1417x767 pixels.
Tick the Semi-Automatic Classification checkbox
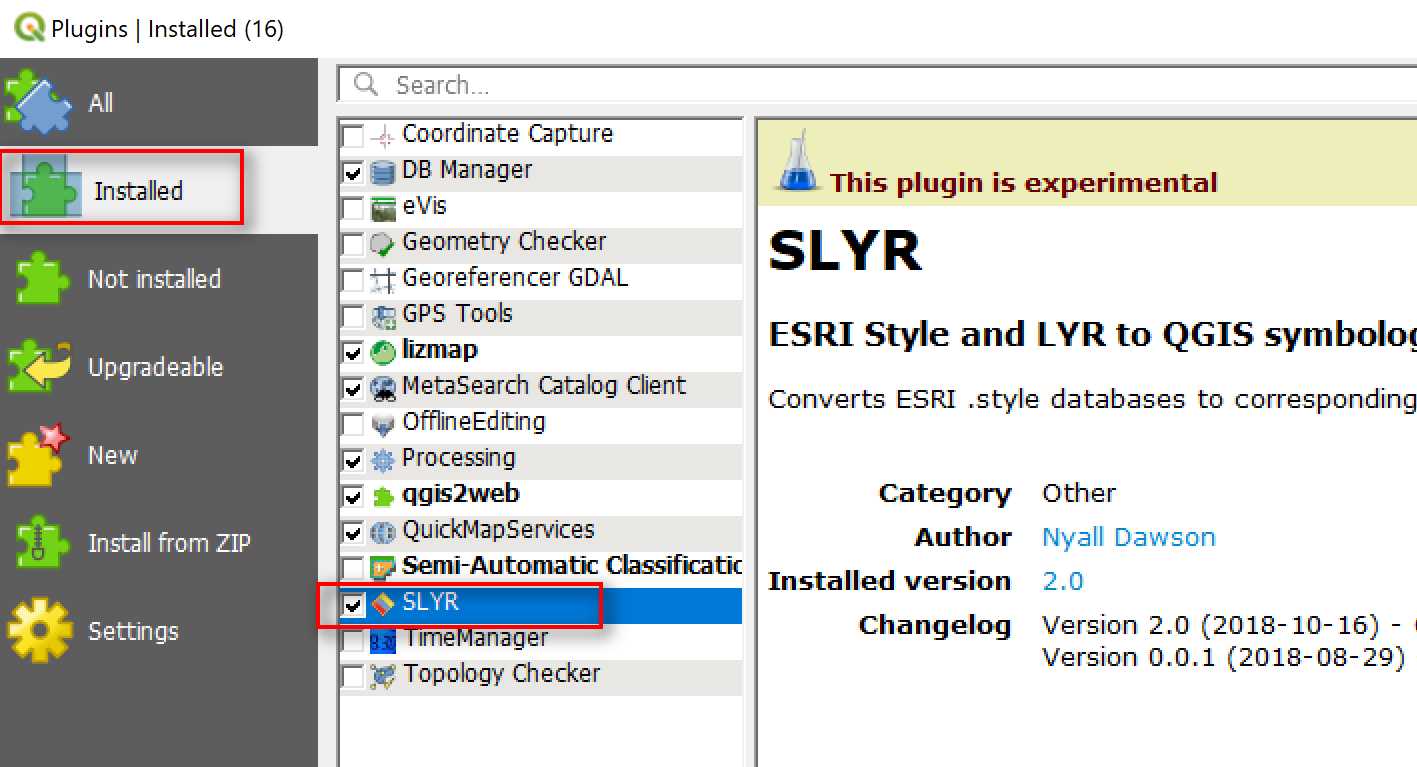pos(353,568)
